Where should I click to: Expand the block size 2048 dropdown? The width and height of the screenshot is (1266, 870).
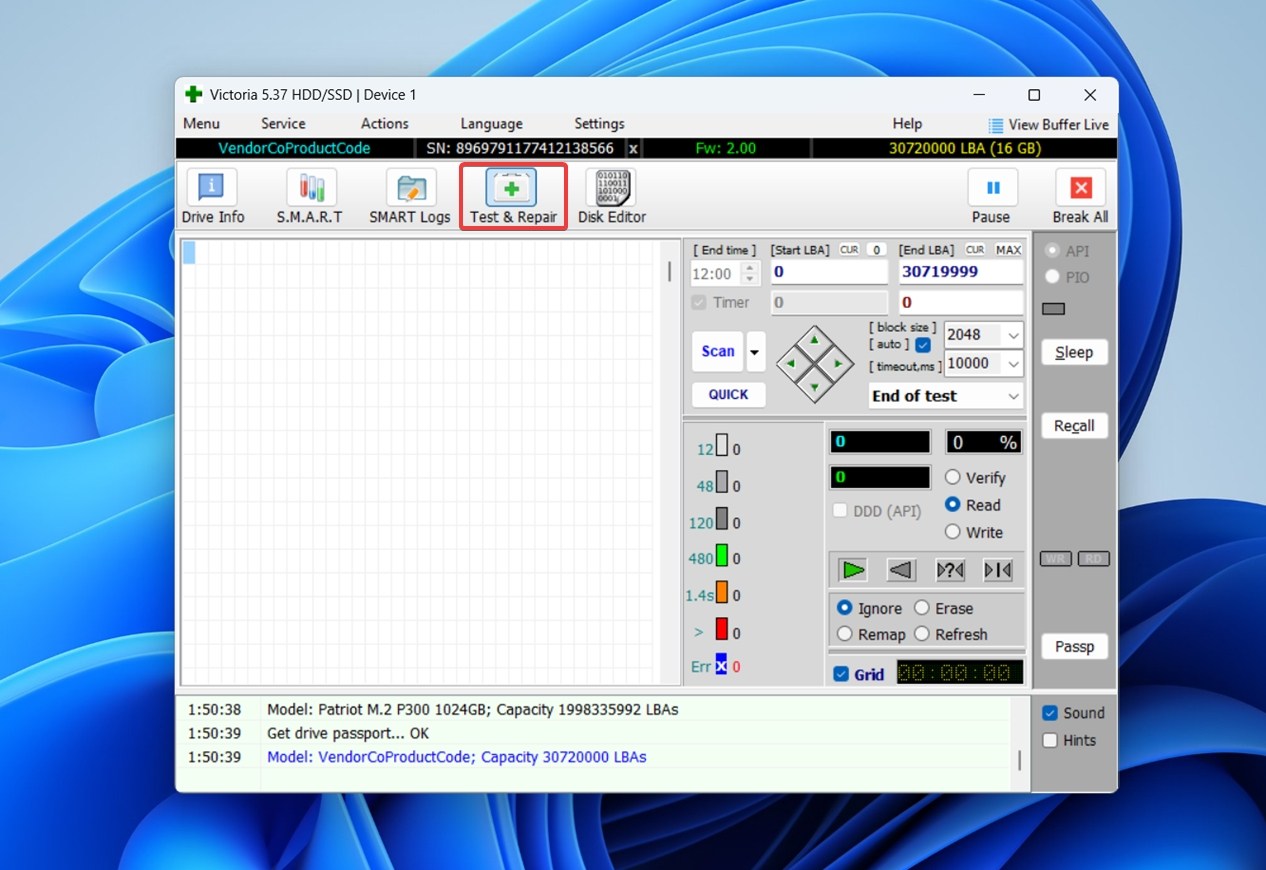click(1014, 336)
